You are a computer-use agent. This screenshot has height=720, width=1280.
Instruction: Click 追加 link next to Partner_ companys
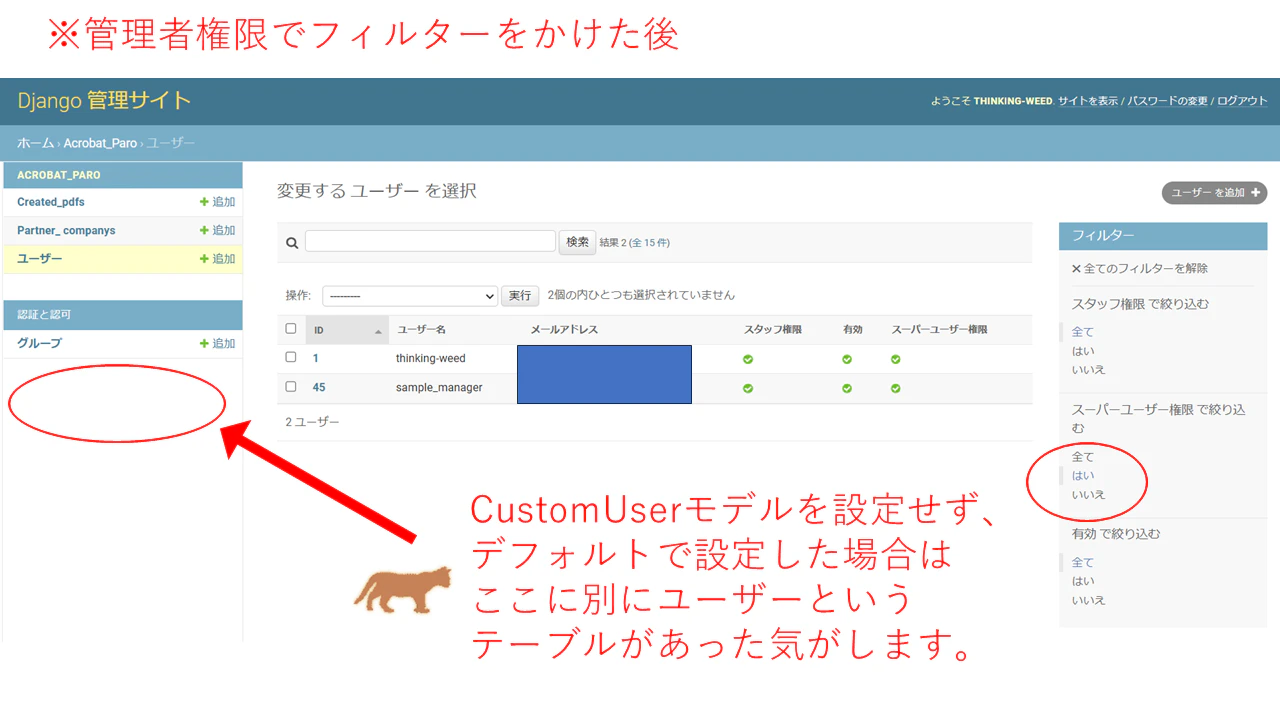[x=218, y=230]
